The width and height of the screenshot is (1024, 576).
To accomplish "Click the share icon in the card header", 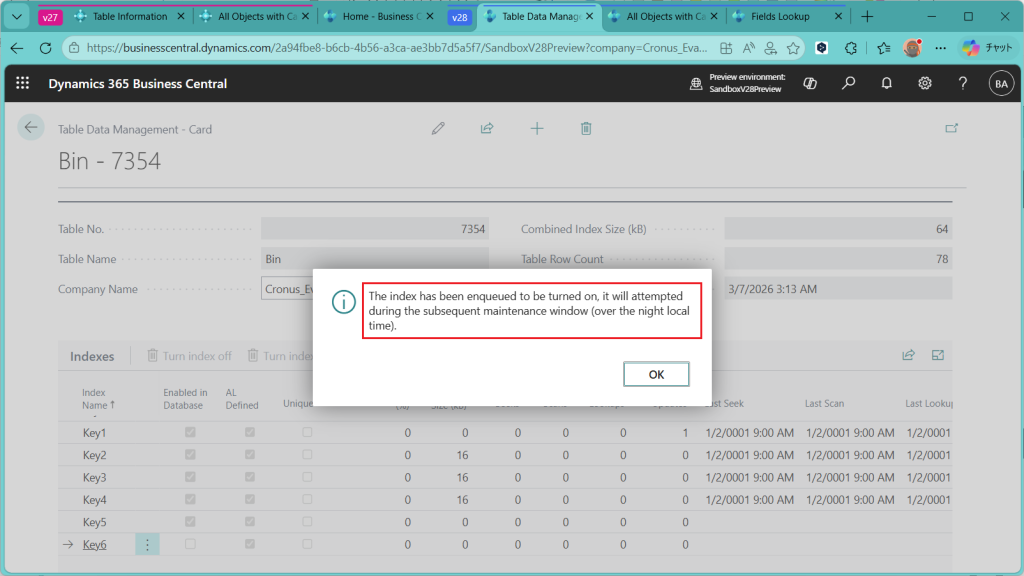I will pyautogui.click(x=487, y=128).
